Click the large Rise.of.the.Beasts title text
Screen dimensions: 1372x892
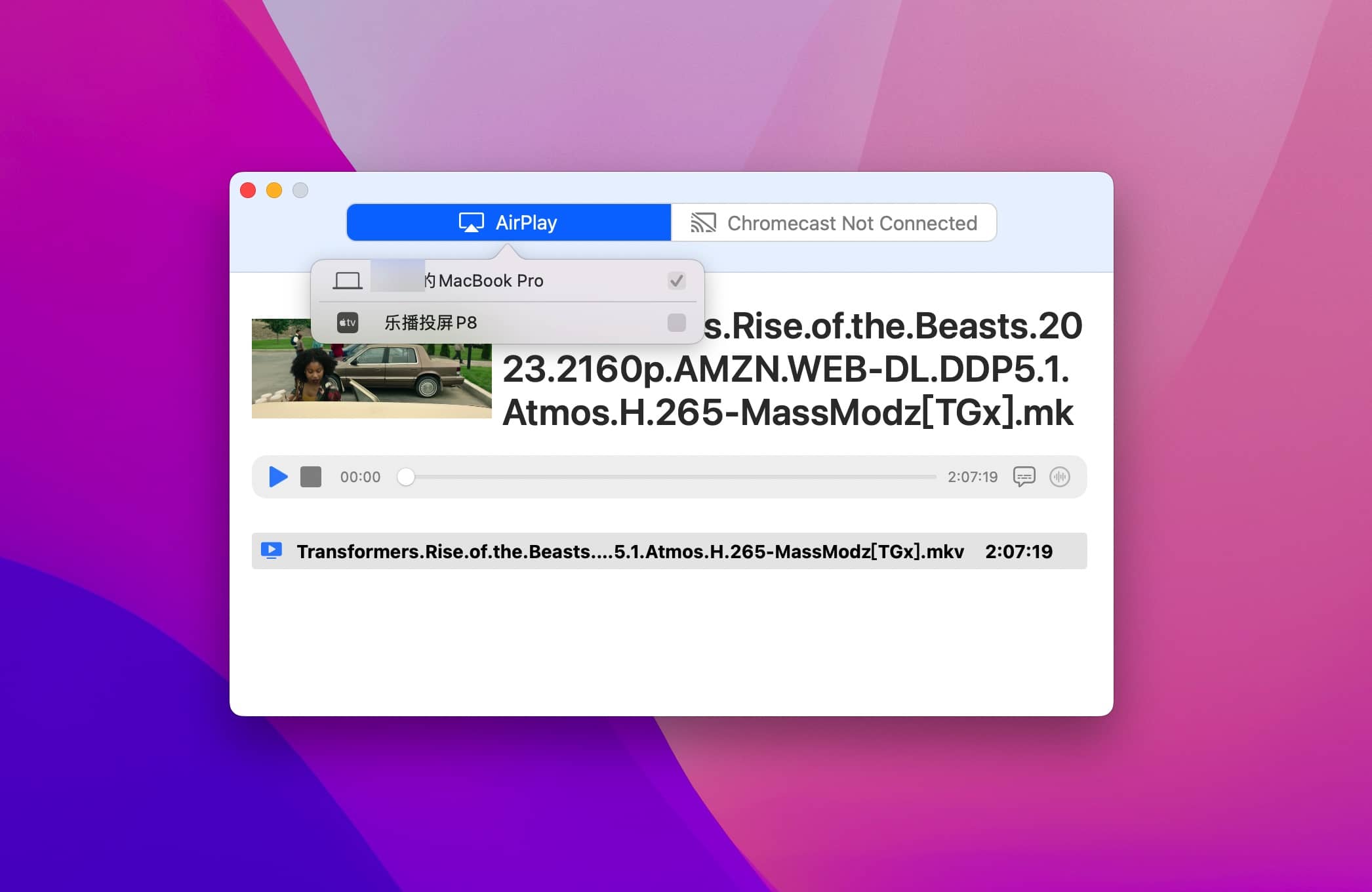point(792,369)
